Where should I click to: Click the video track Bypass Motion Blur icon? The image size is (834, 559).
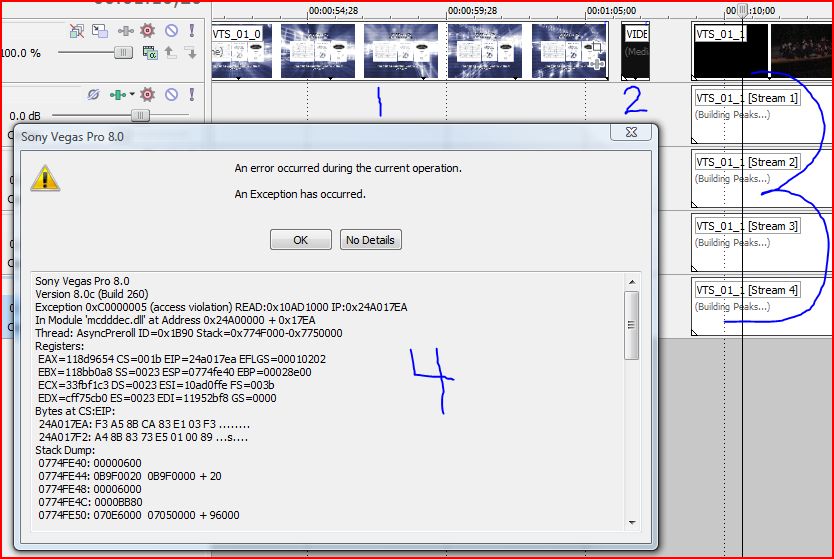[78, 31]
